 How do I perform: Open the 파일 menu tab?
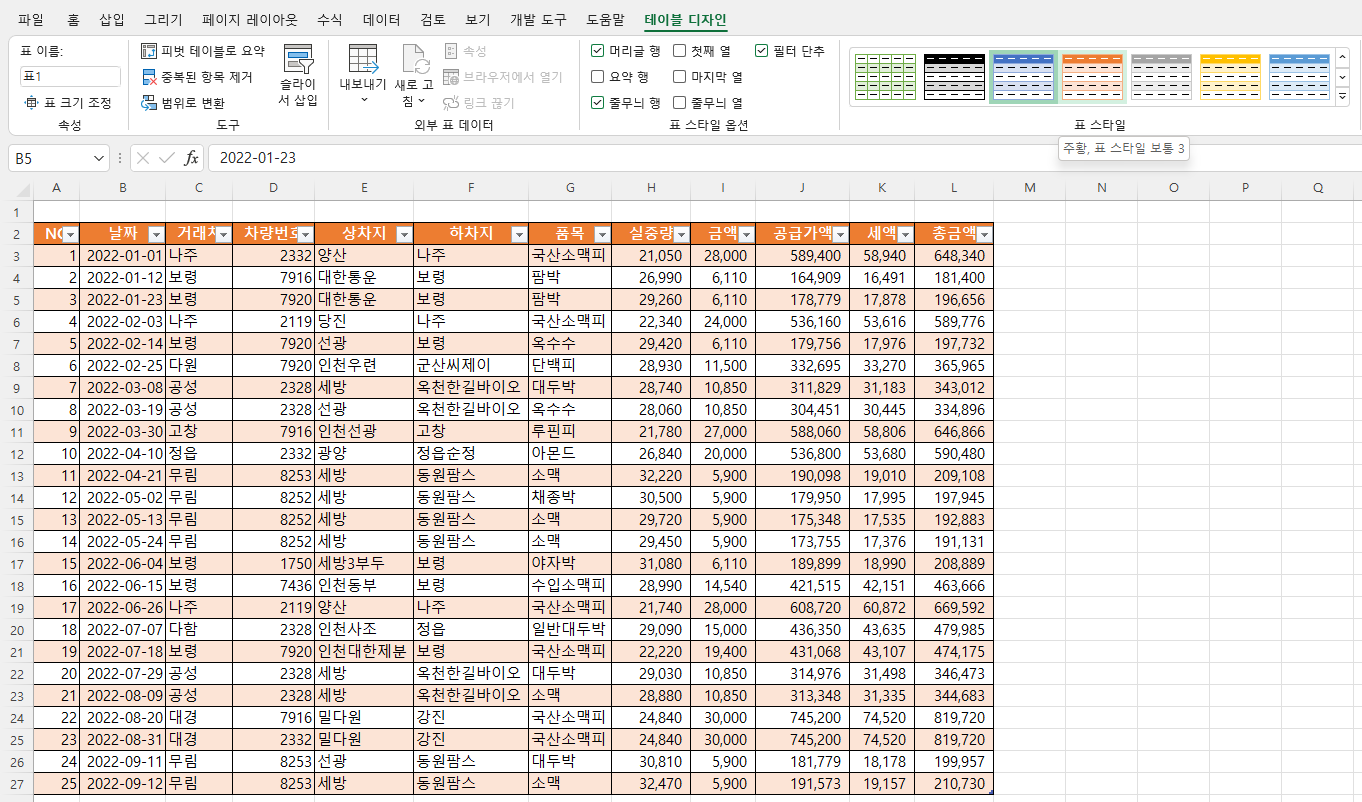click(31, 19)
